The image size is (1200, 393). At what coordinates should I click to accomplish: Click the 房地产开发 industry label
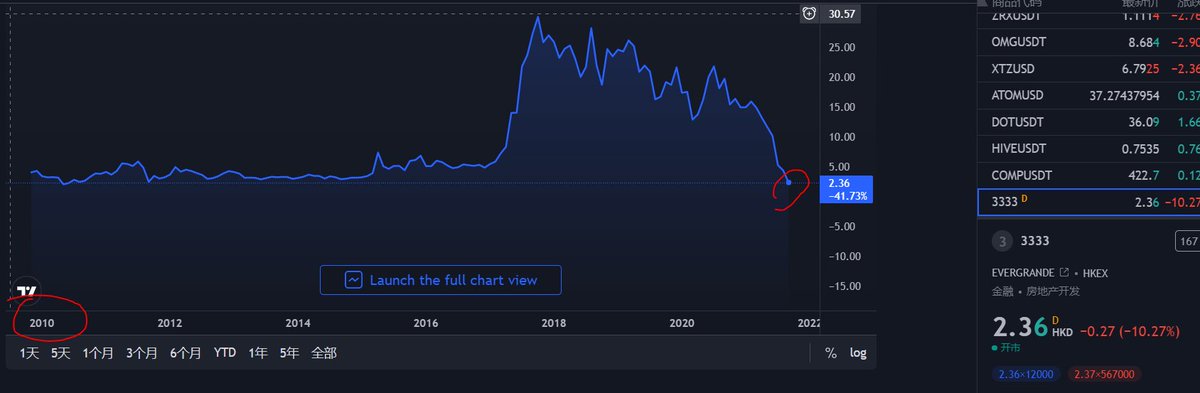[x=1052, y=292]
